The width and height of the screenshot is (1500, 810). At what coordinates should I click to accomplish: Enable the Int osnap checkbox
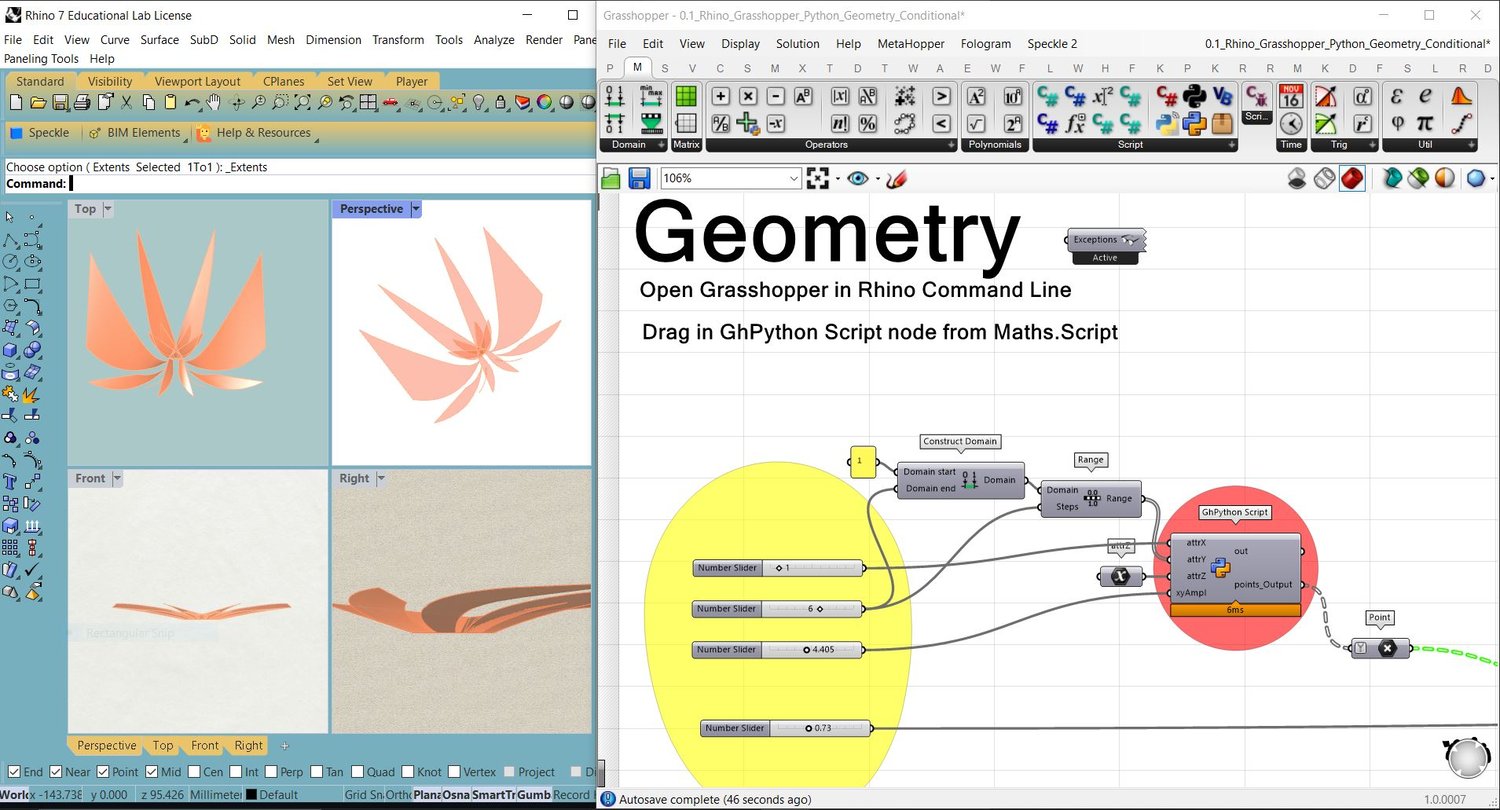click(x=235, y=772)
